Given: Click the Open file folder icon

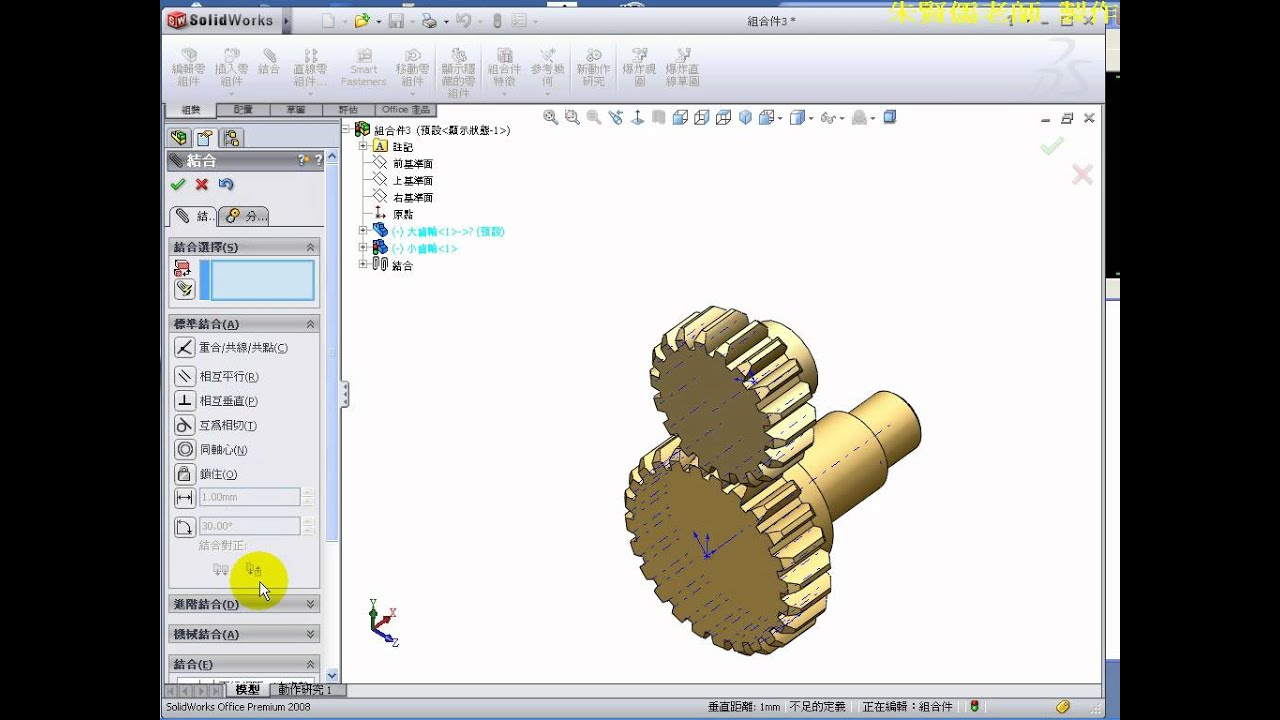Looking at the screenshot, I should pyautogui.click(x=361, y=20).
